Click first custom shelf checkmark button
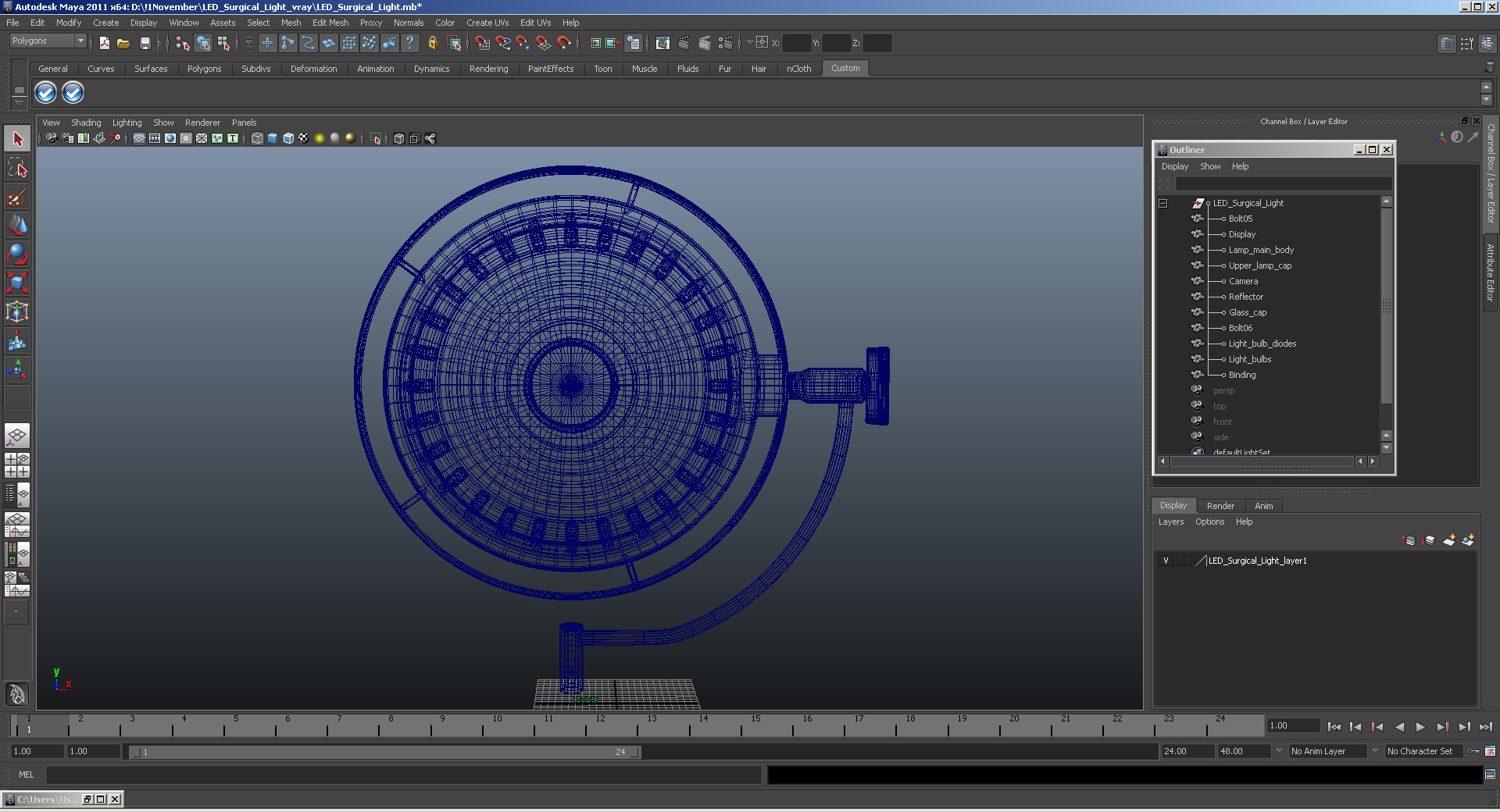This screenshot has height=812, width=1500. point(45,93)
